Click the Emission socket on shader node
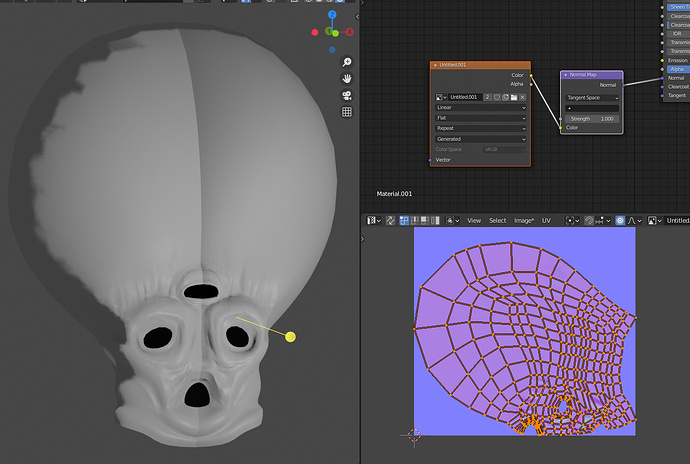This screenshot has height=464, width=690. point(662,60)
